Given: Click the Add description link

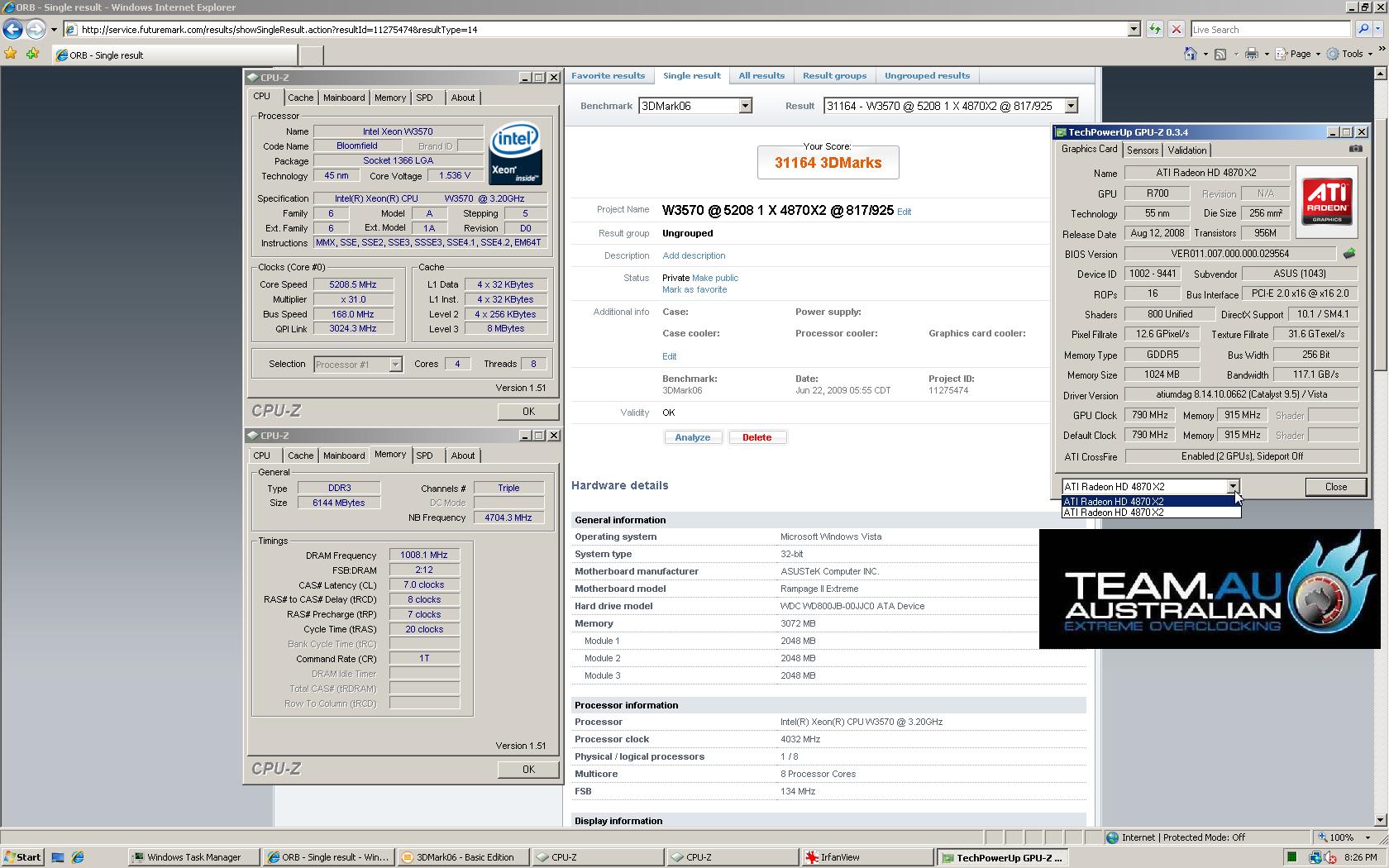Looking at the screenshot, I should click(694, 255).
